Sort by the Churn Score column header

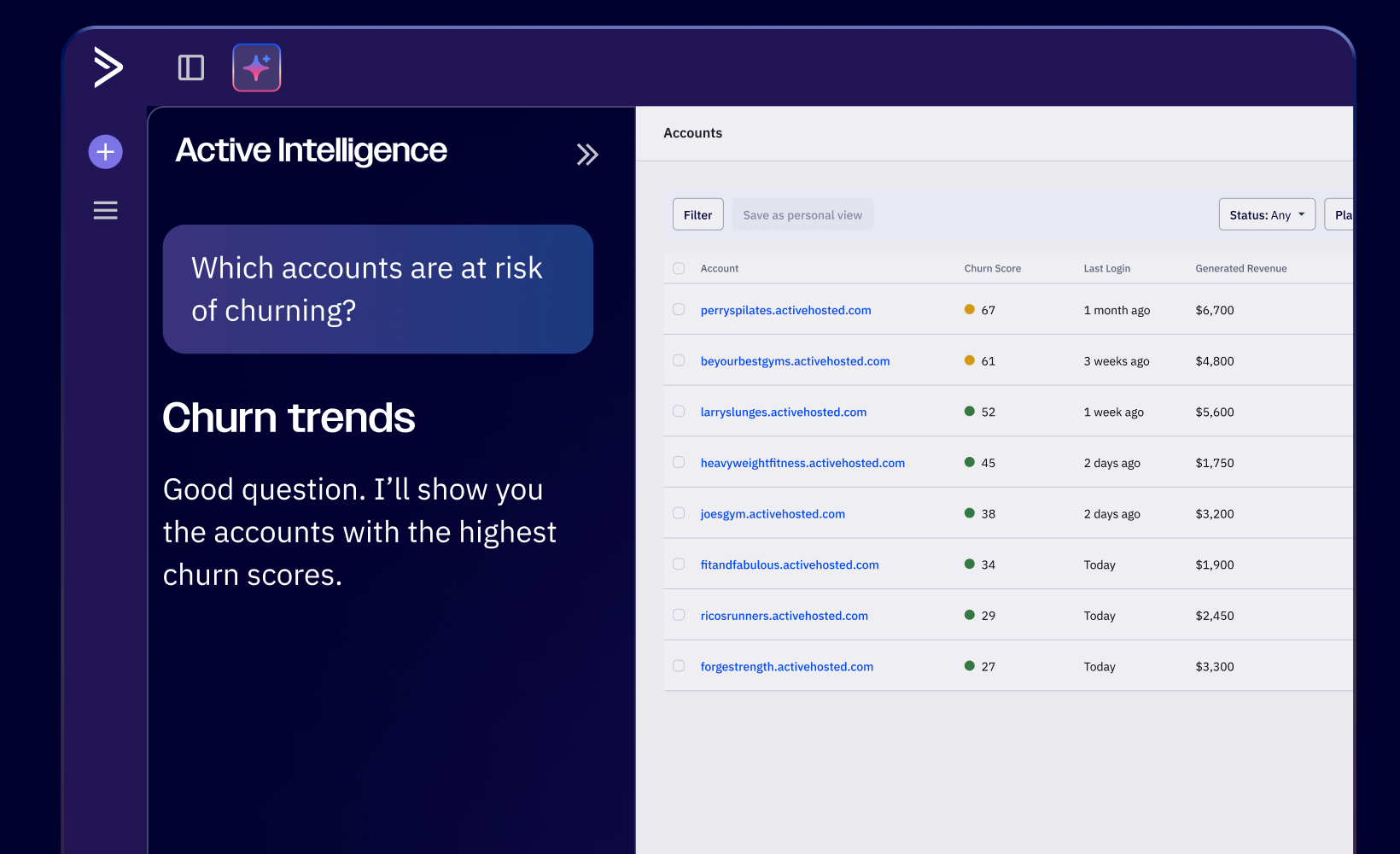pyautogui.click(x=992, y=268)
